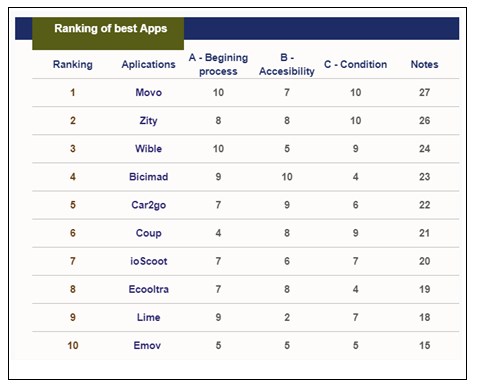Click Emov's Notes total of 15
The image size is (477, 387).
point(424,345)
